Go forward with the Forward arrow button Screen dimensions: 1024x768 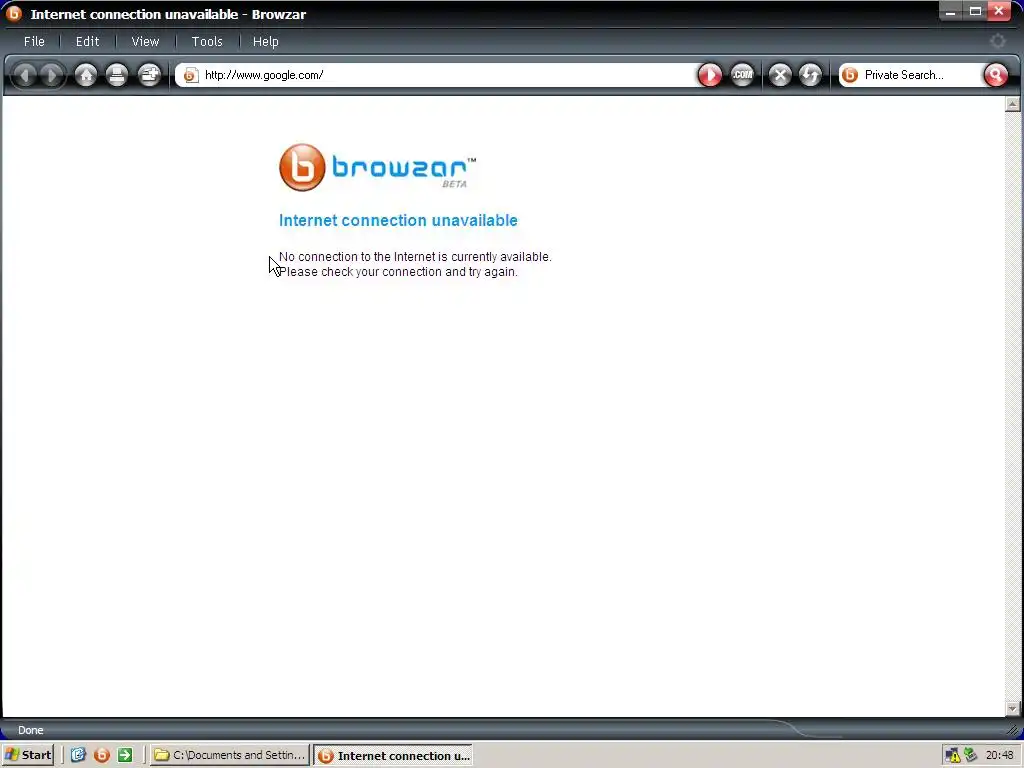[x=52, y=75]
